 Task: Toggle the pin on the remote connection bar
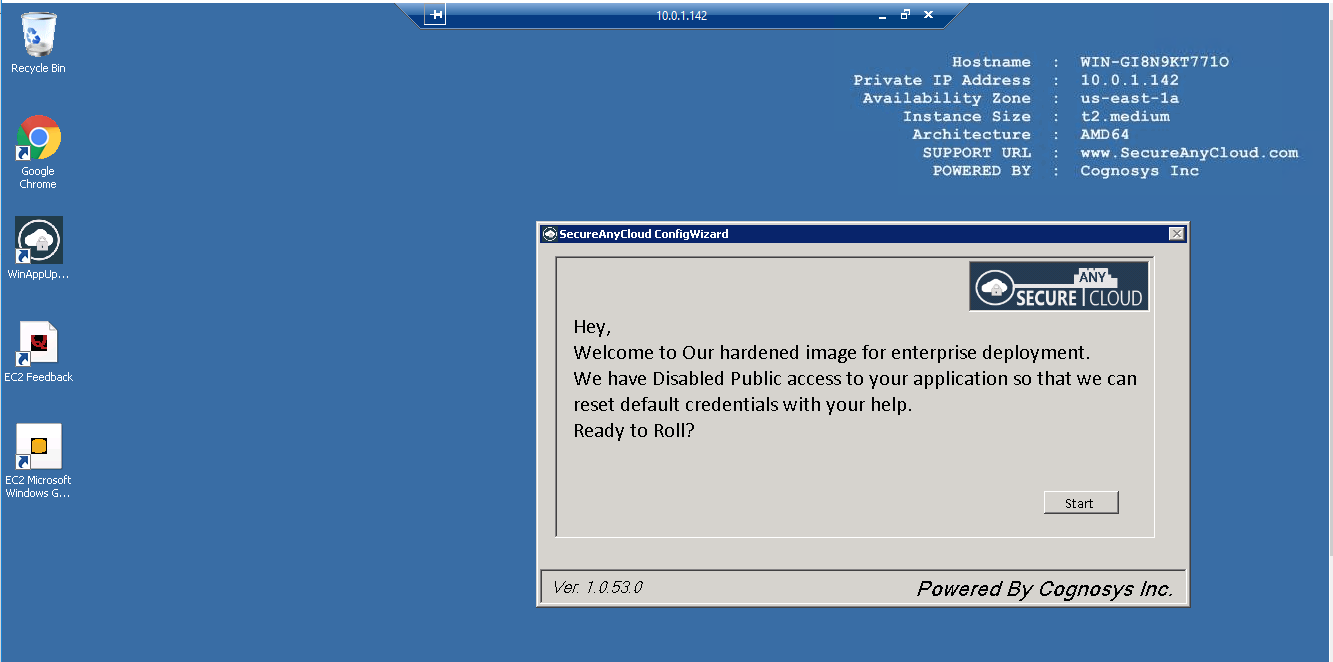pos(435,15)
